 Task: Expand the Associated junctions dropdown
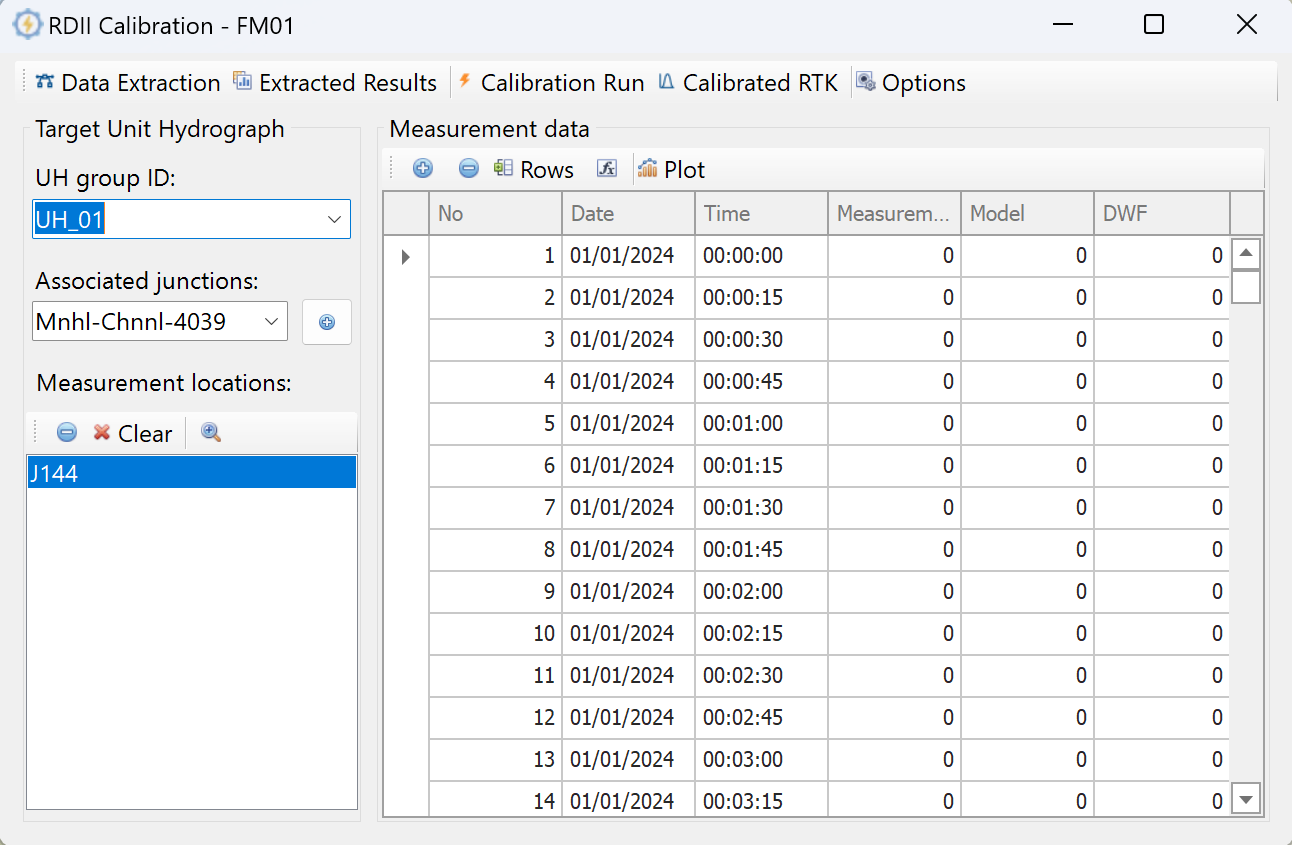coord(271,322)
